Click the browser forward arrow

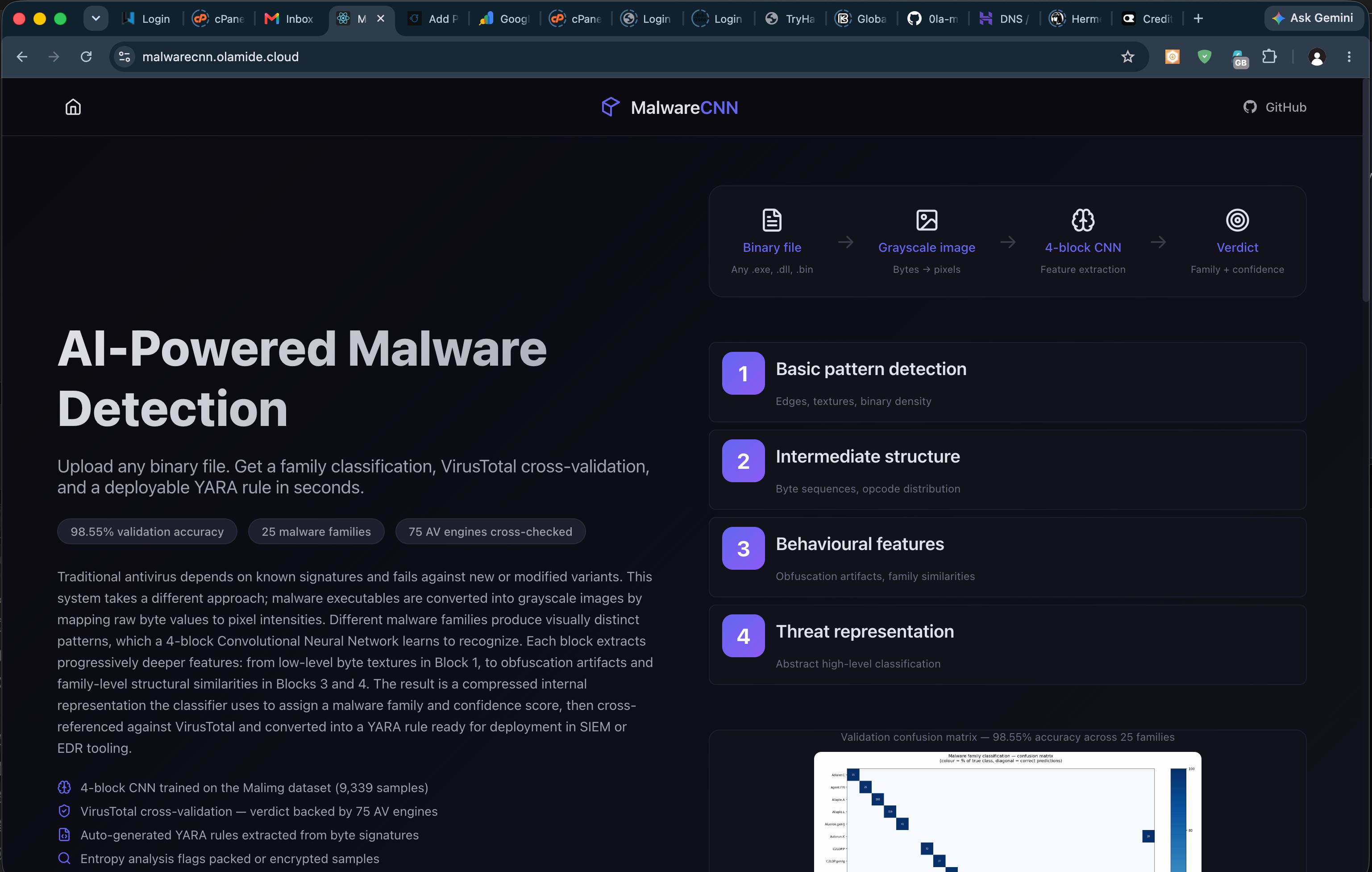[54, 56]
